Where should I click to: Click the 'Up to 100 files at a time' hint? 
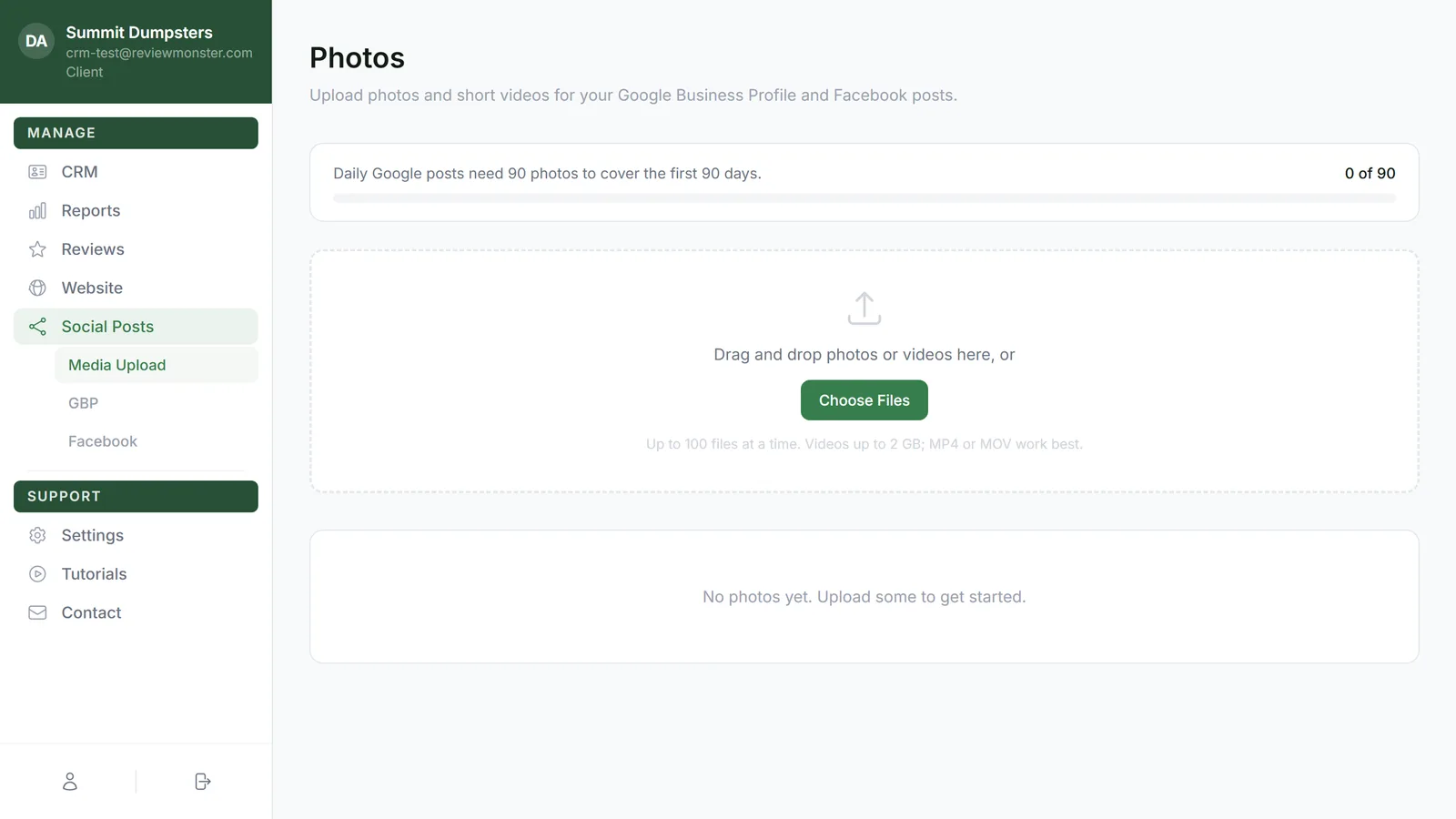pyautogui.click(x=864, y=444)
